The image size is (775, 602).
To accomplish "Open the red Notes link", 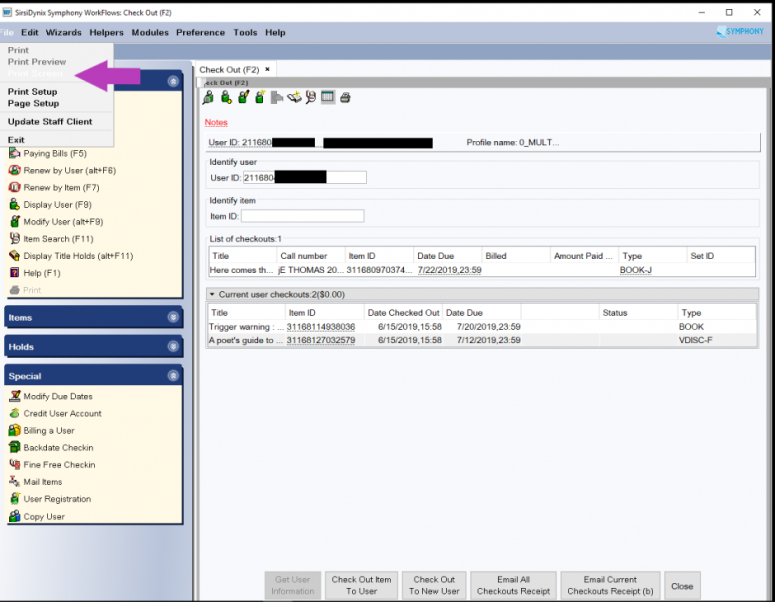I will [216, 122].
